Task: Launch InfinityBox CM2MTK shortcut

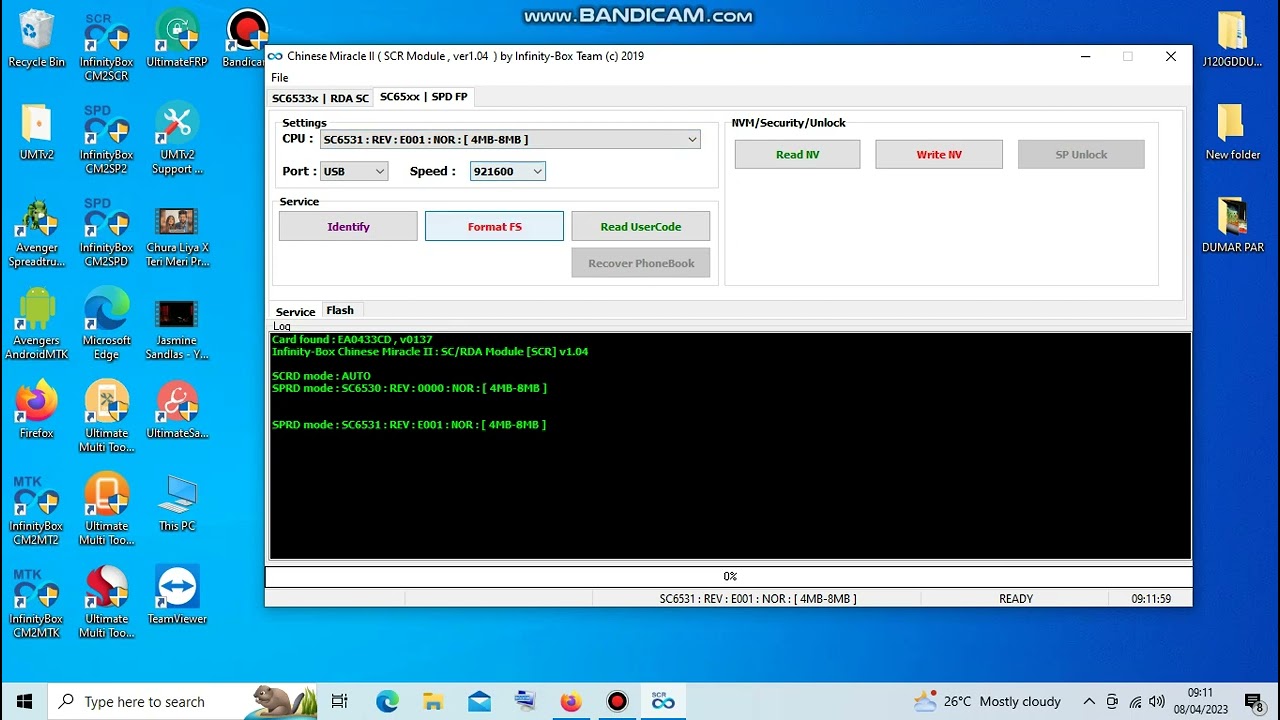Action: coord(36,604)
